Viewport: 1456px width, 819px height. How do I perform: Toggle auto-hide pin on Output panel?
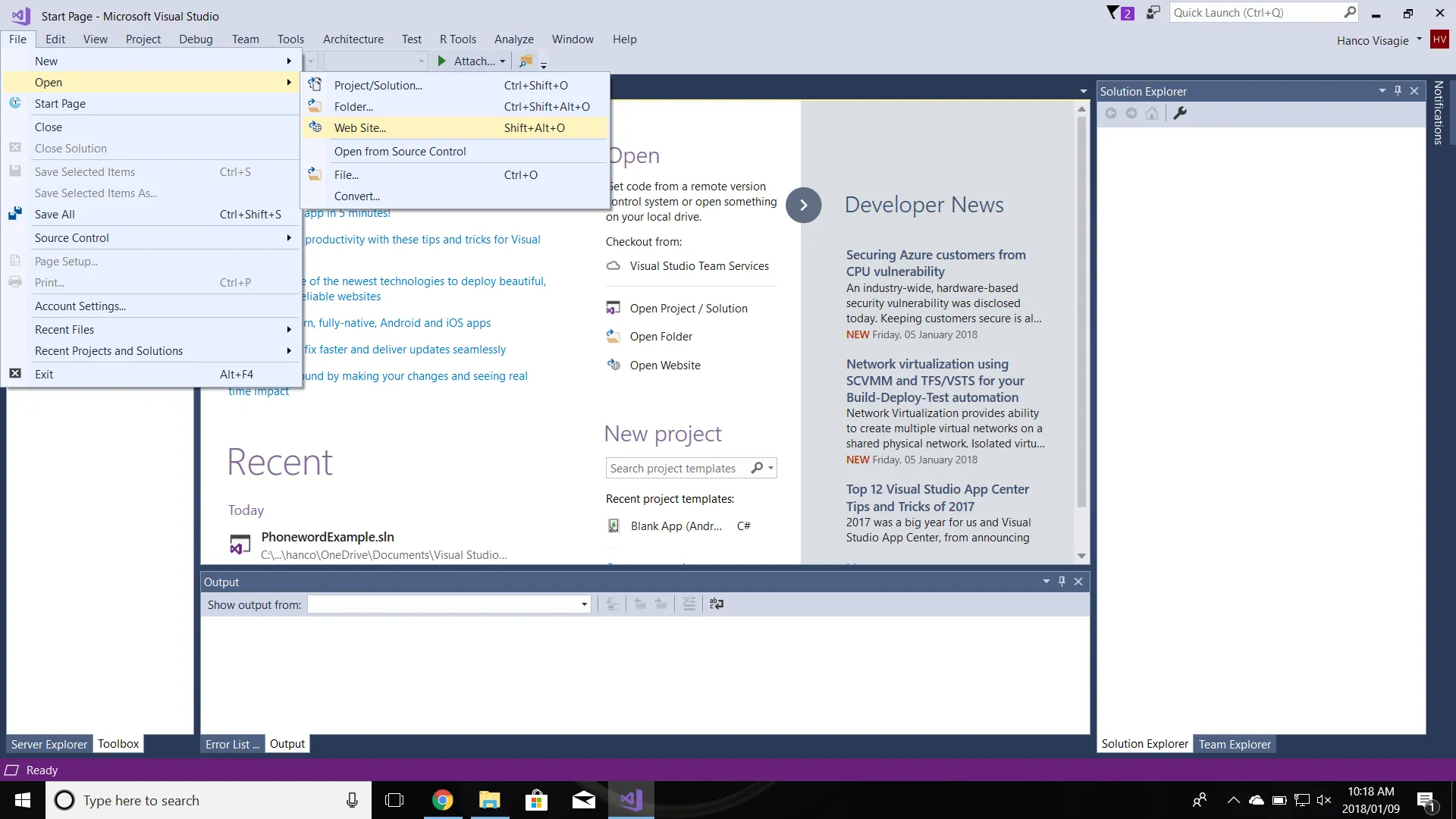click(1062, 582)
